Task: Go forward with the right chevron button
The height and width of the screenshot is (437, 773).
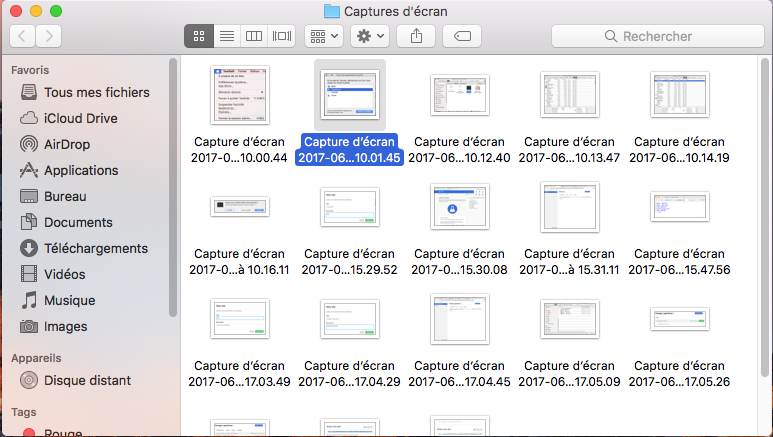Action: tap(49, 36)
